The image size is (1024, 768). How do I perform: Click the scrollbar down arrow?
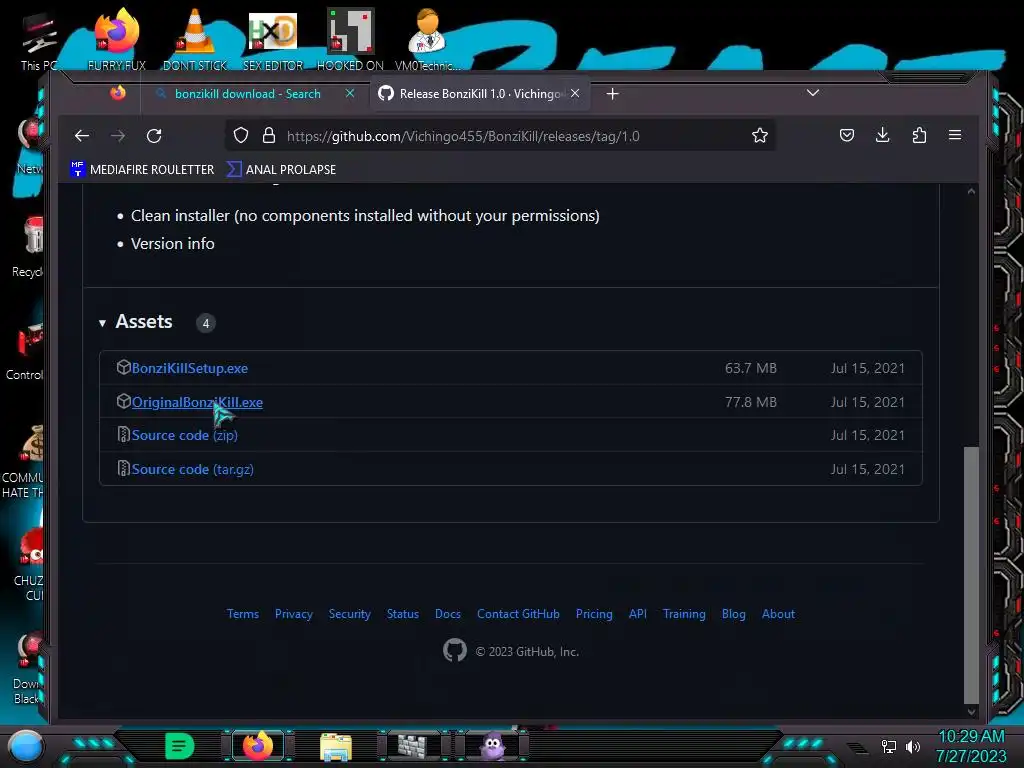click(971, 712)
